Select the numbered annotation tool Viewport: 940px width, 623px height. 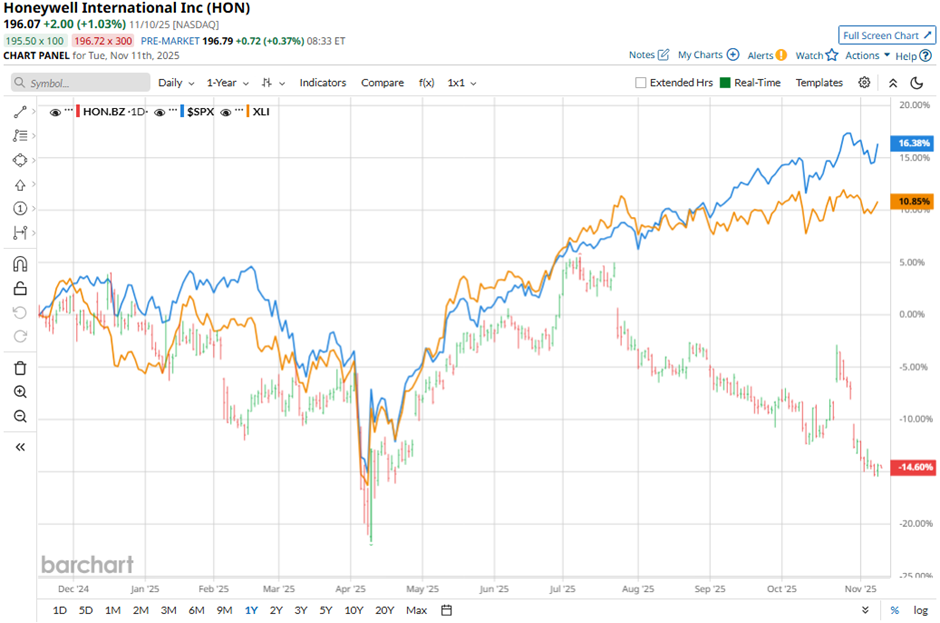[x=20, y=209]
